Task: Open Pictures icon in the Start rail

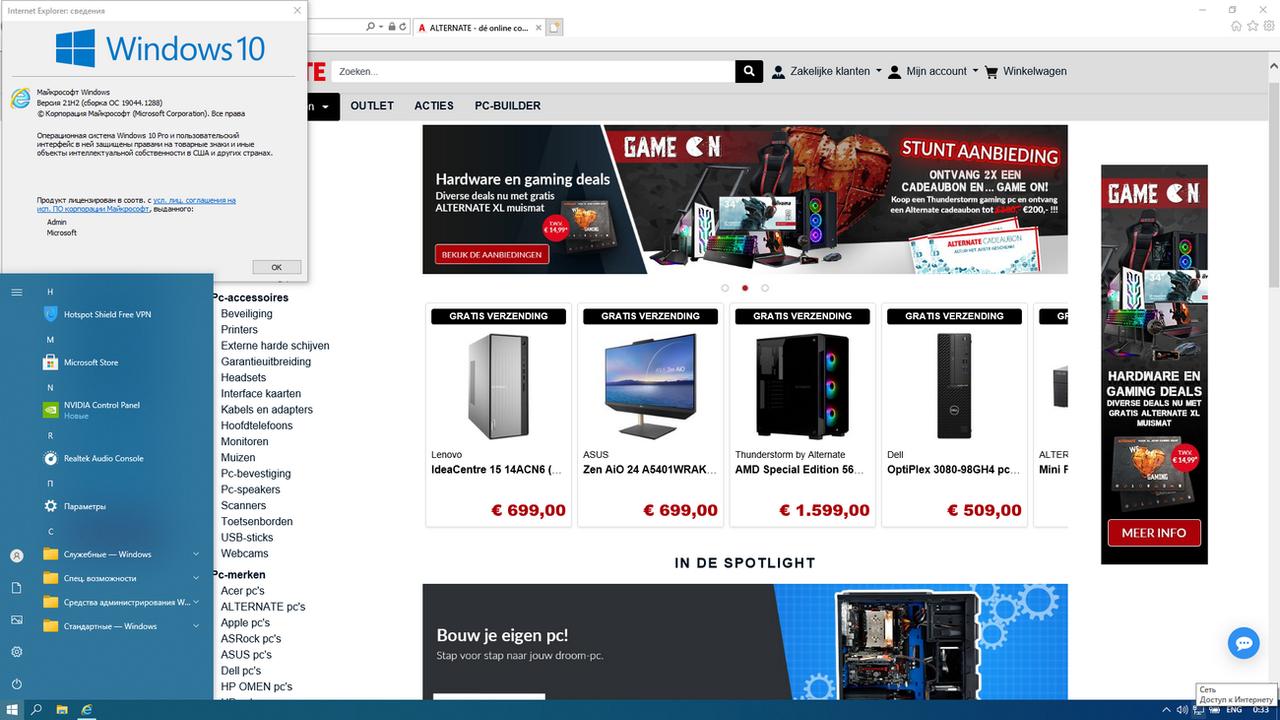Action: [16, 620]
